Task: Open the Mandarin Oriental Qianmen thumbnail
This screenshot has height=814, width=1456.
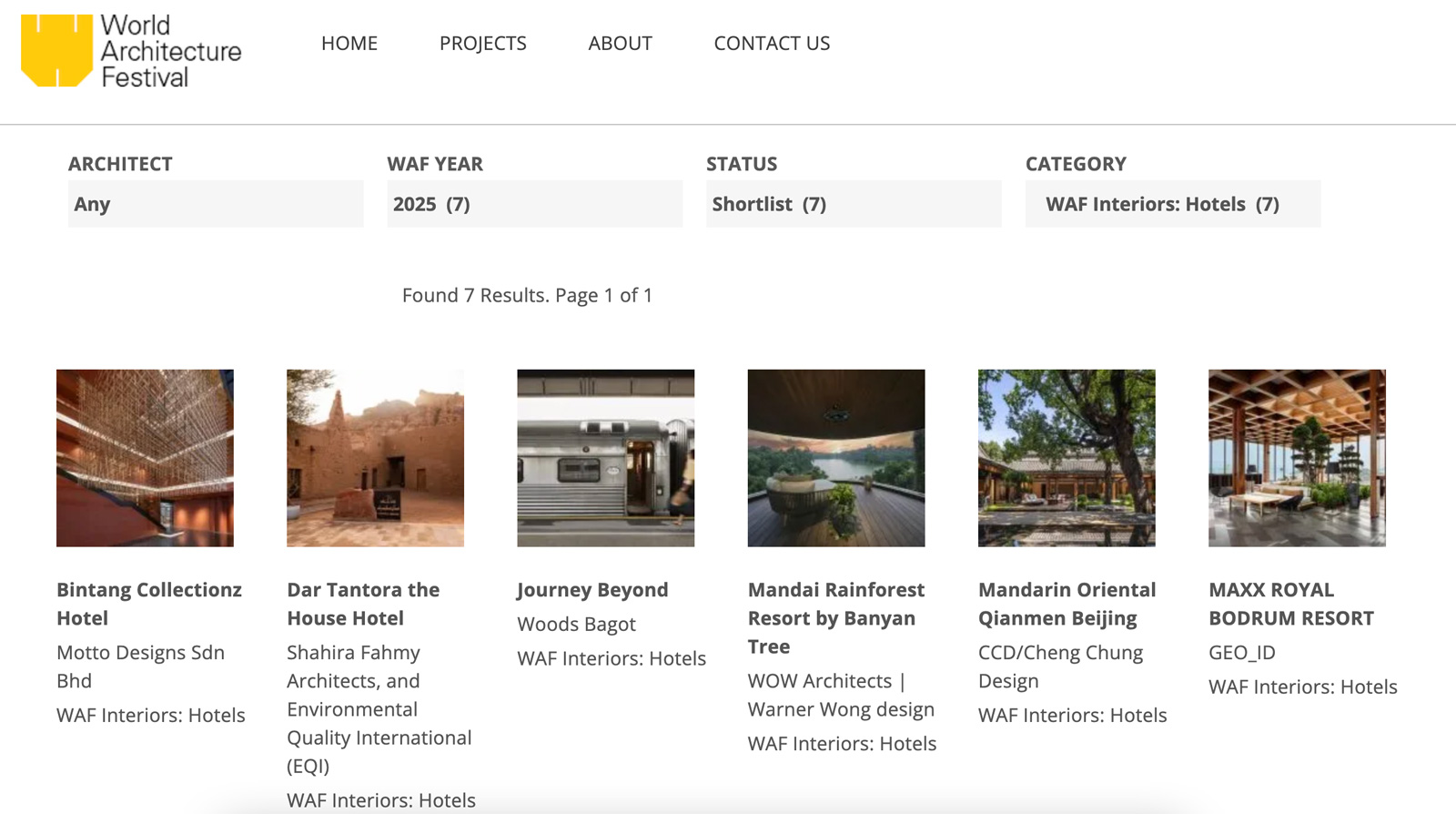Action: (1067, 458)
